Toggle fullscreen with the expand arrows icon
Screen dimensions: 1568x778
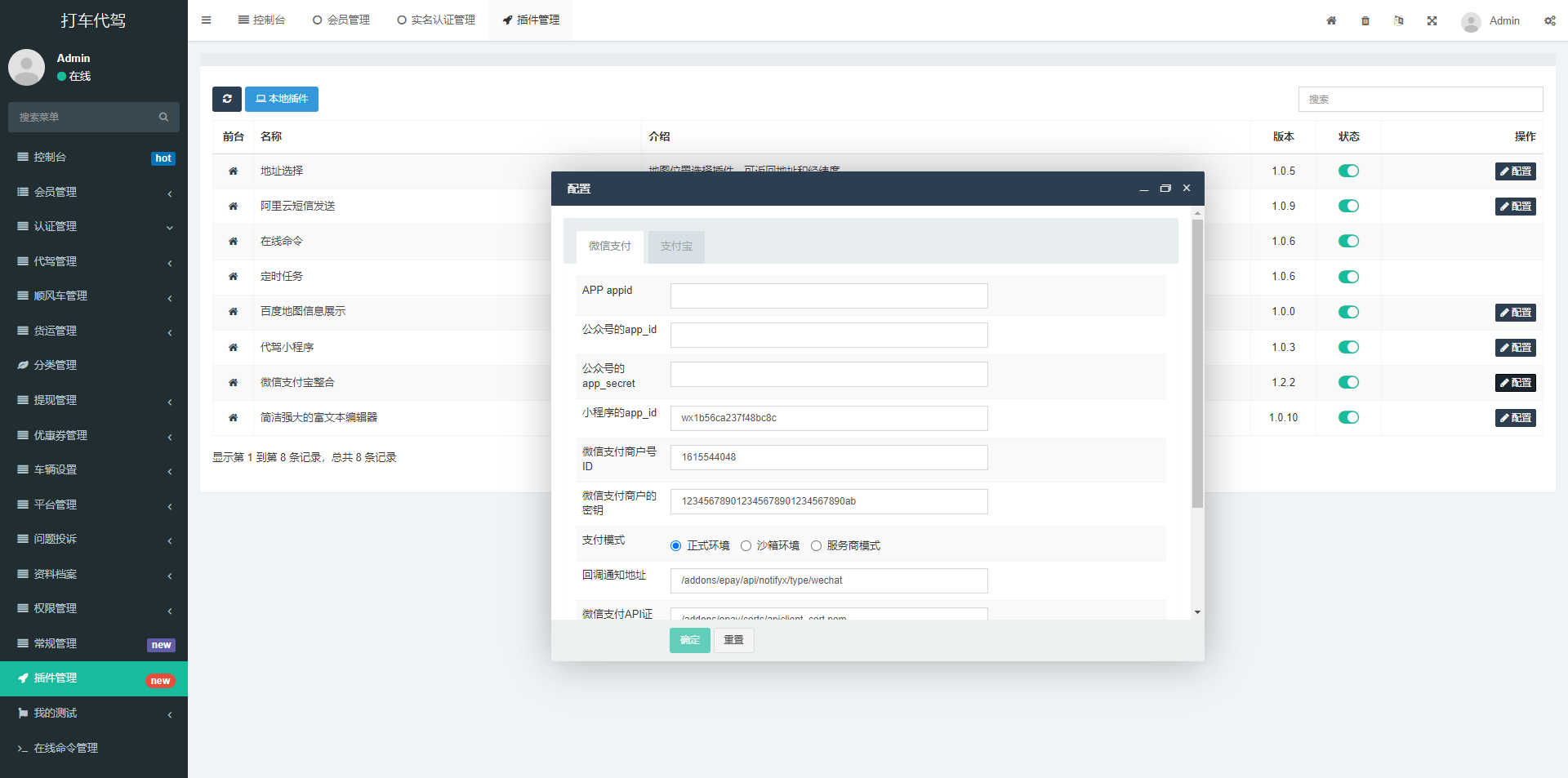click(x=1432, y=20)
